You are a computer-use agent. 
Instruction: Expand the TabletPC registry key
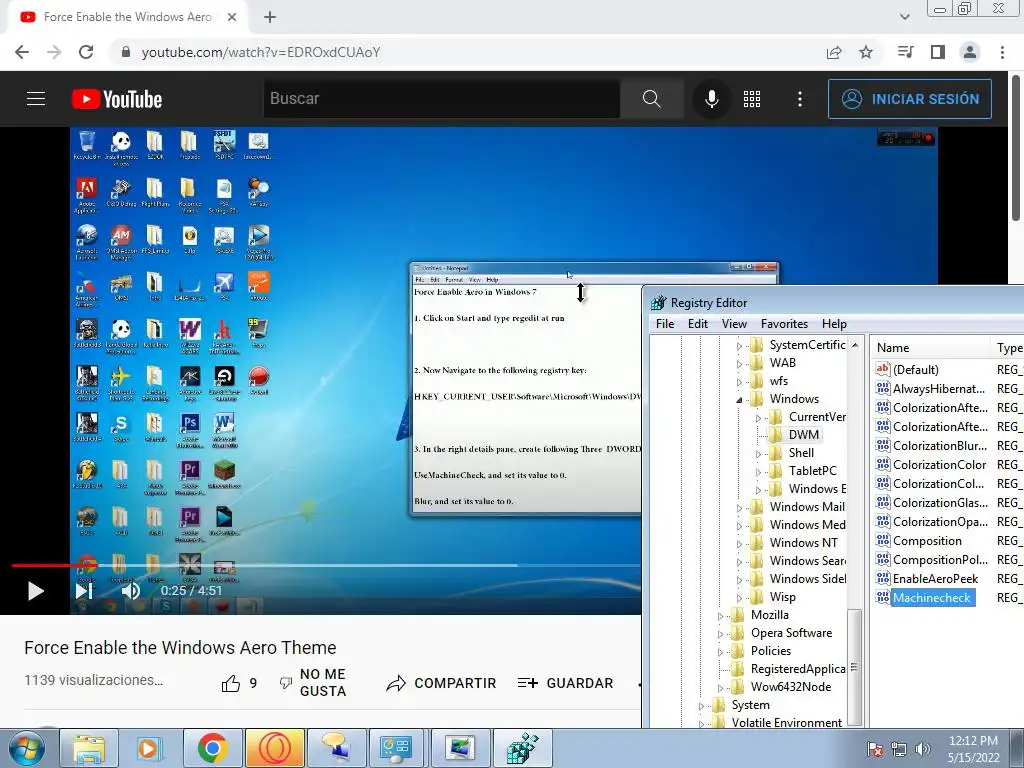[x=758, y=472]
